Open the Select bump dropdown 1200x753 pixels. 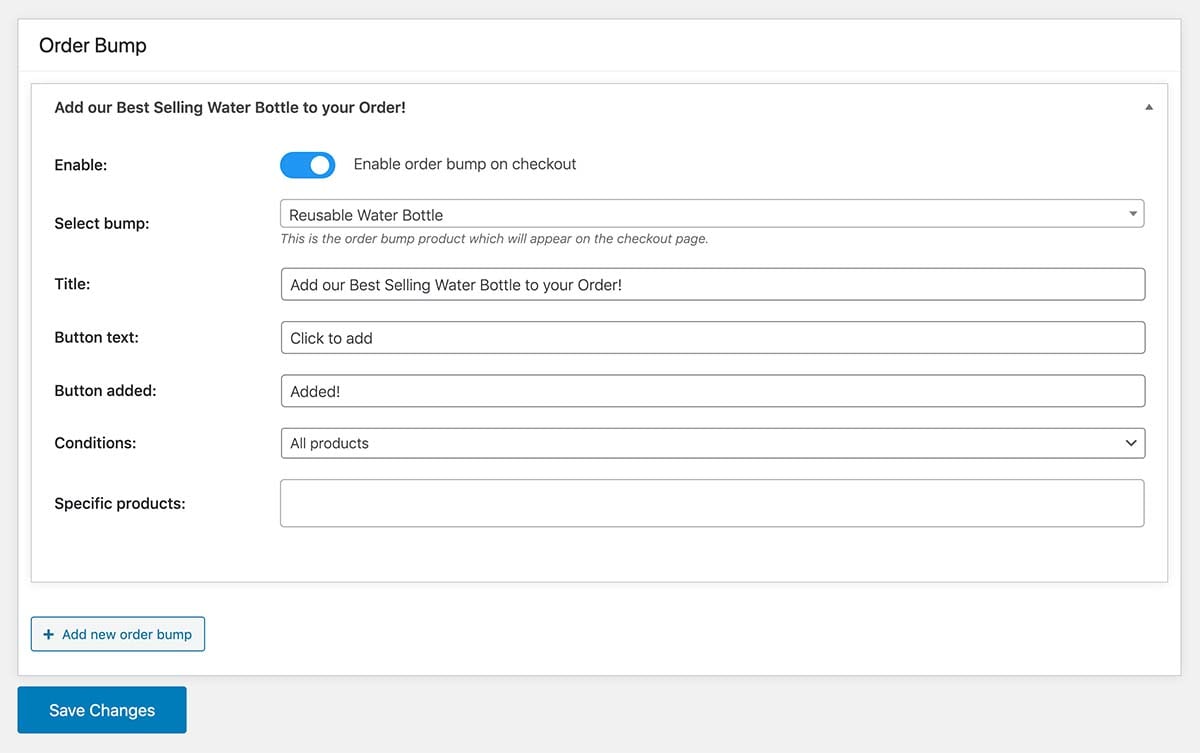tap(712, 214)
